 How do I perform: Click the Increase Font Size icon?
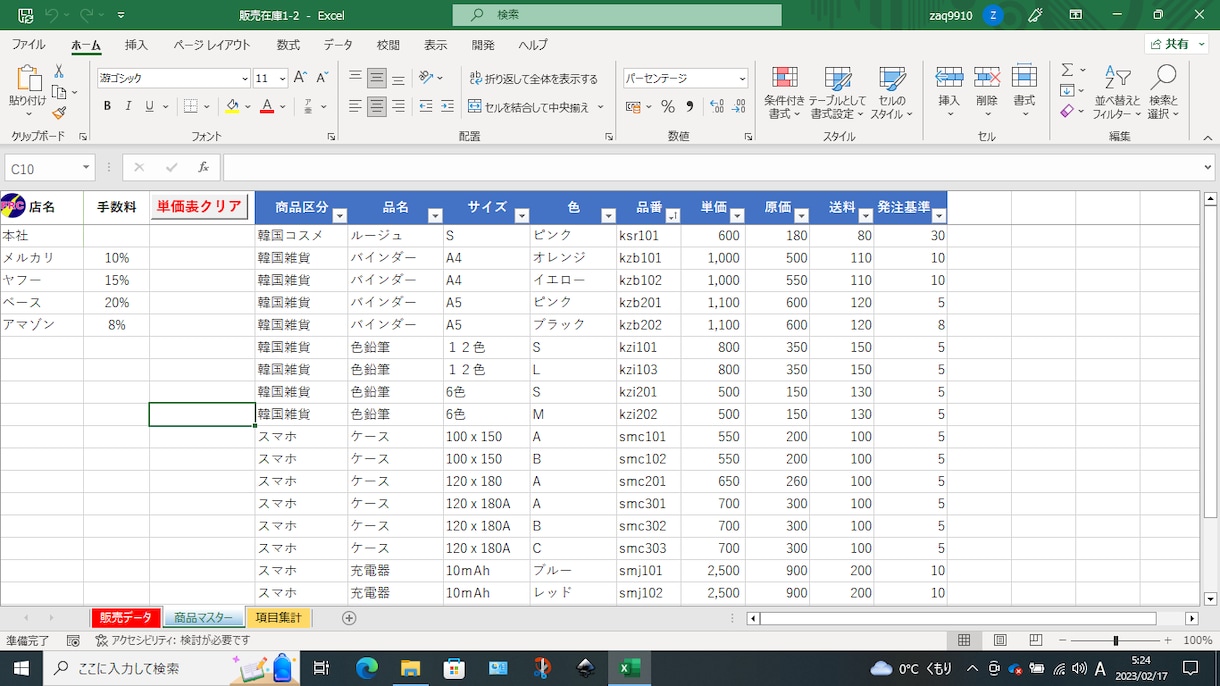pos(301,78)
